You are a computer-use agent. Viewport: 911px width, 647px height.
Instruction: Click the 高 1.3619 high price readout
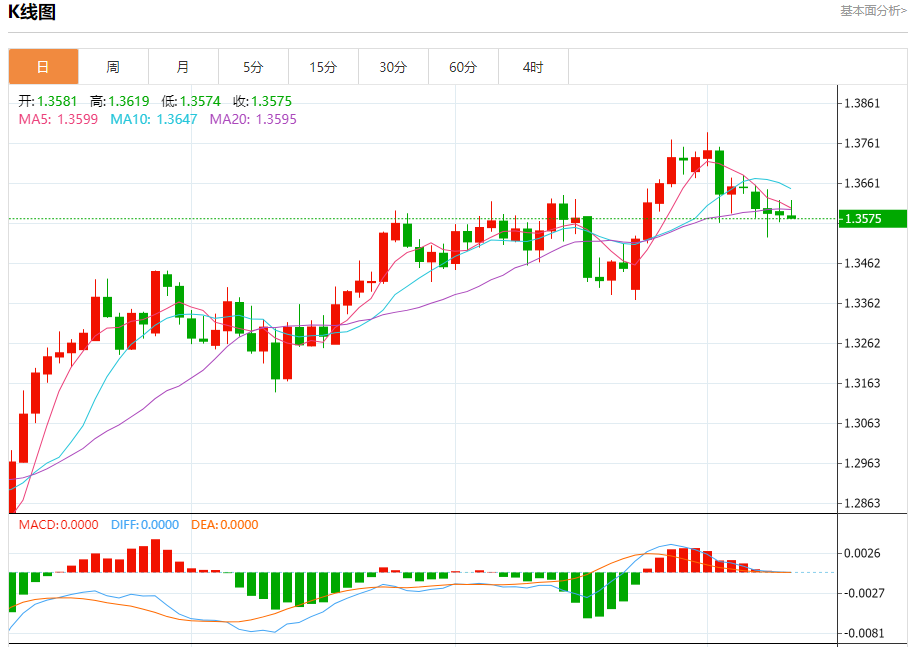(x=120, y=102)
